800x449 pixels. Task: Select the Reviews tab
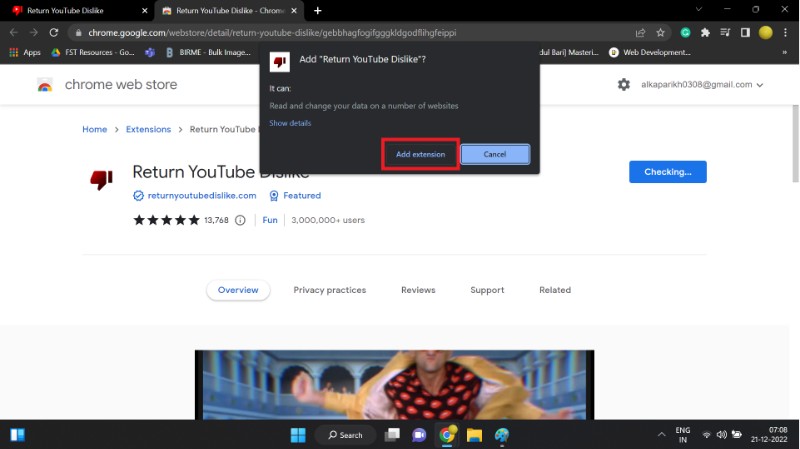tap(418, 290)
